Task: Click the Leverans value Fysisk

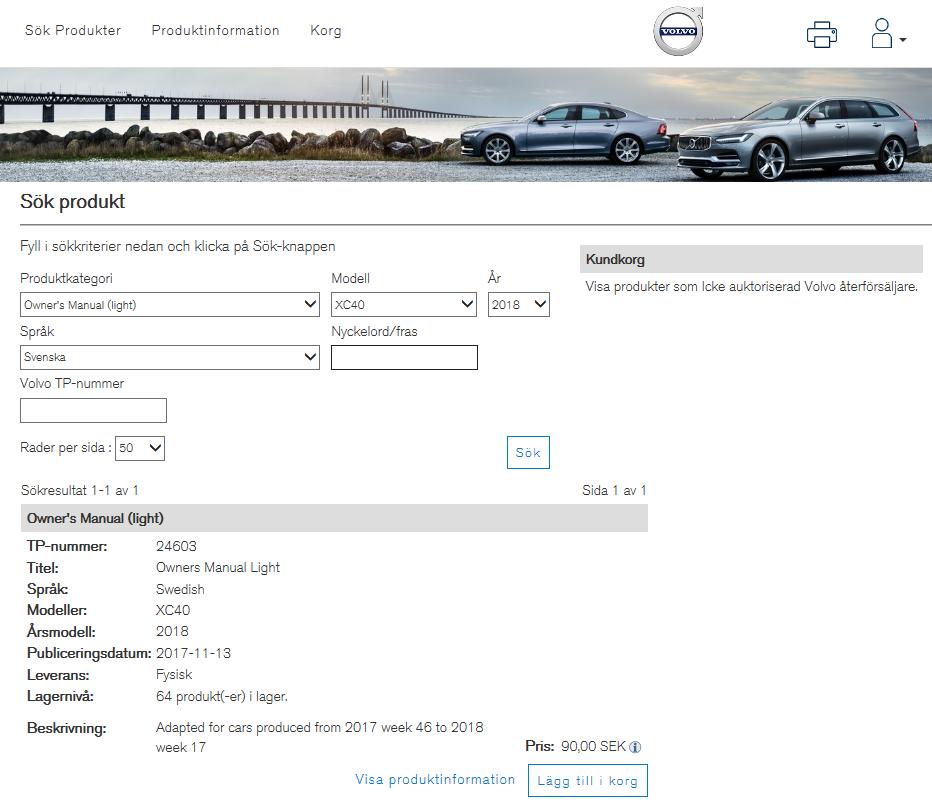Action: (174, 675)
